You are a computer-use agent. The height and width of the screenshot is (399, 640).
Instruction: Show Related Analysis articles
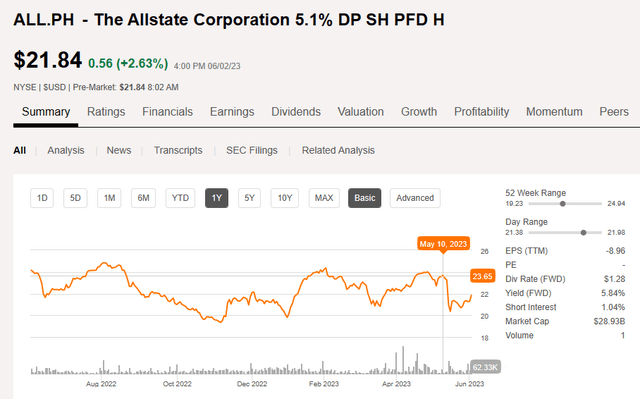[x=338, y=151]
